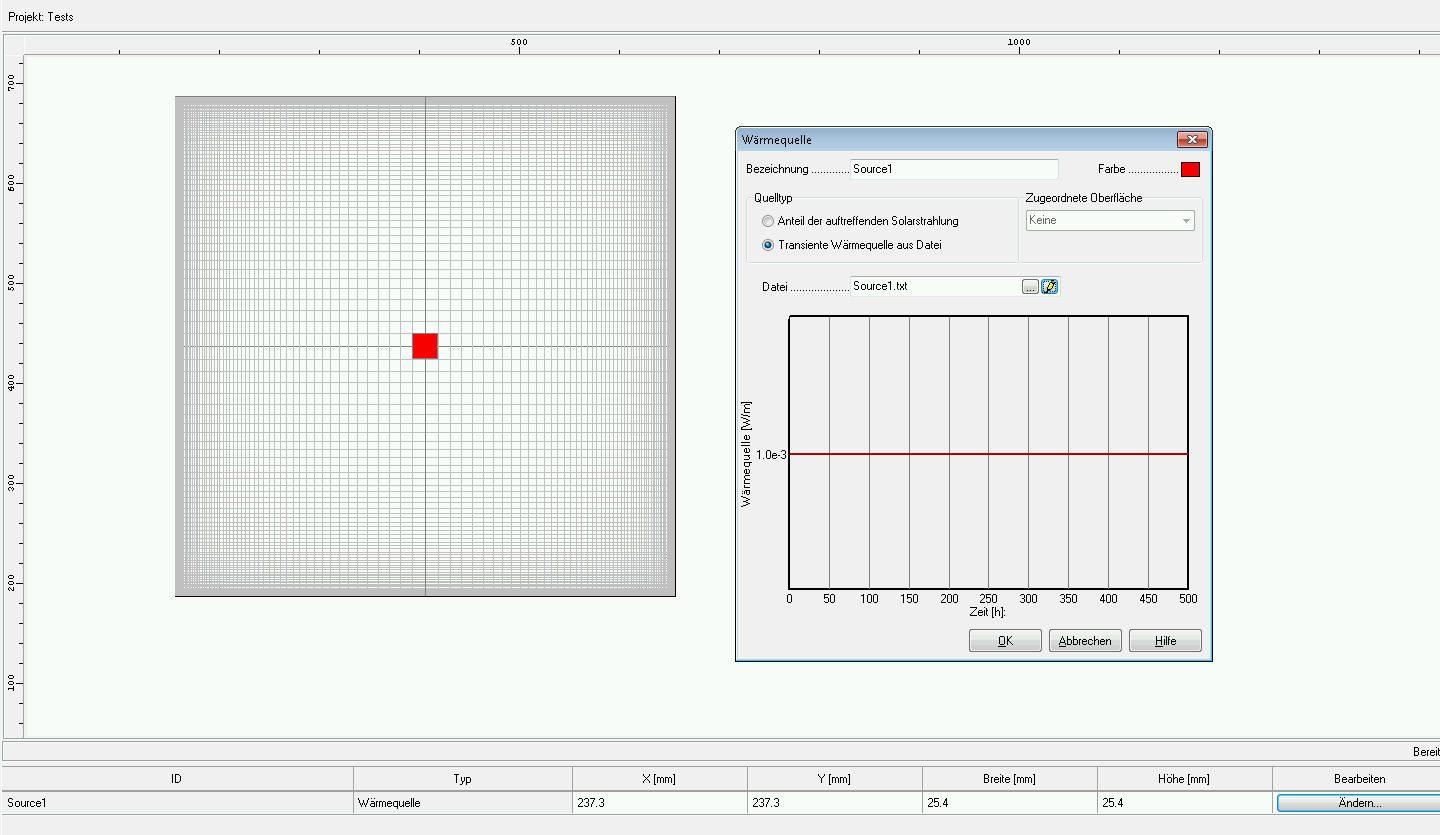Select the Source1 row ID cell
Screen dimensions: 1440x835
point(178,803)
